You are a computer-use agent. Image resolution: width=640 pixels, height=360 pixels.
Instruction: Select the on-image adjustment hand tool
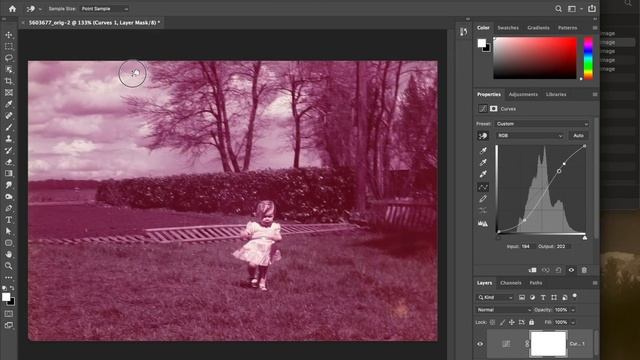click(x=483, y=136)
